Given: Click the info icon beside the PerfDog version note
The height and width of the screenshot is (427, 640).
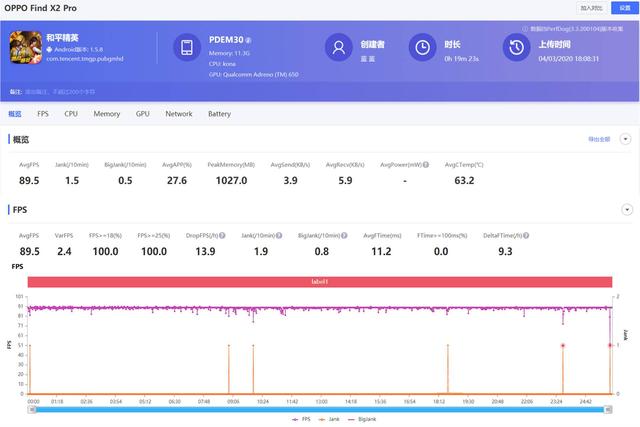Looking at the screenshot, I should pyautogui.click(x=525, y=29).
